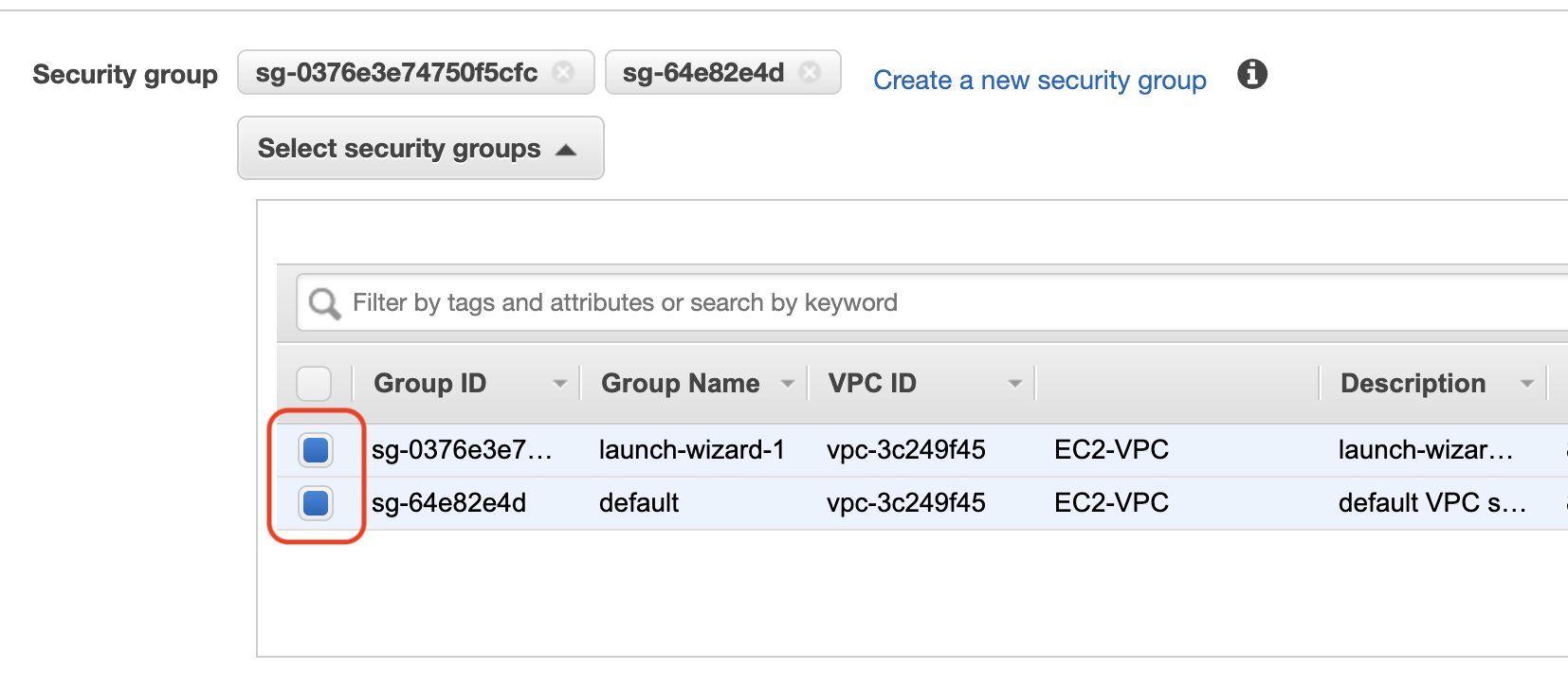This screenshot has width=1568, height=688.
Task: Select the sg-64e82e4d group ID cell
Action: pyautogui.click(x=448, y=502)
